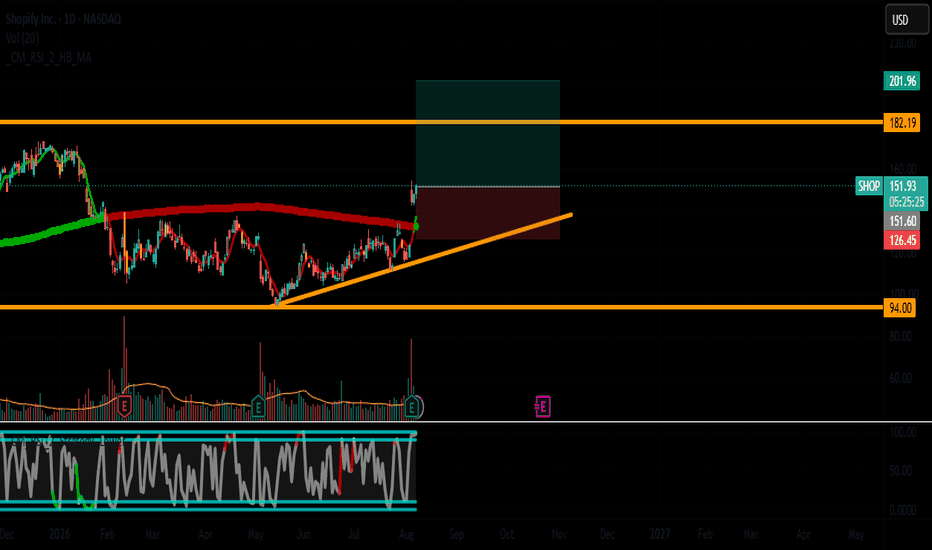Click the gray 151.60 price label
Viewport: 932px width, 550px height.
(x=902, y=221)
